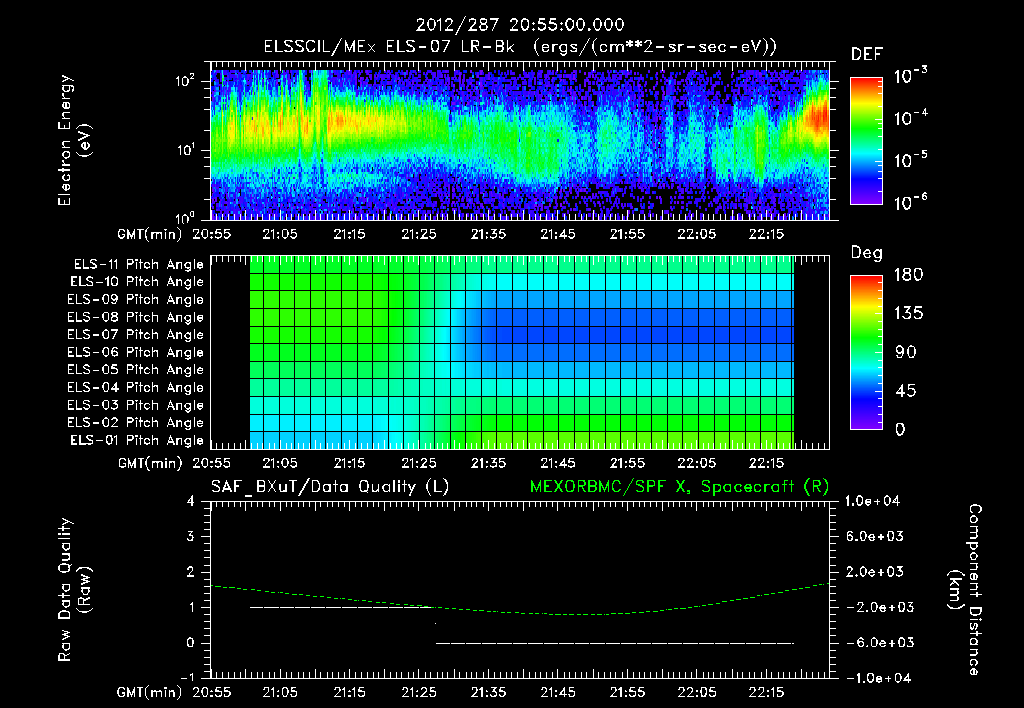
Task: Click the high-flux red region in the spectrogram
Action: pos(817,120)
